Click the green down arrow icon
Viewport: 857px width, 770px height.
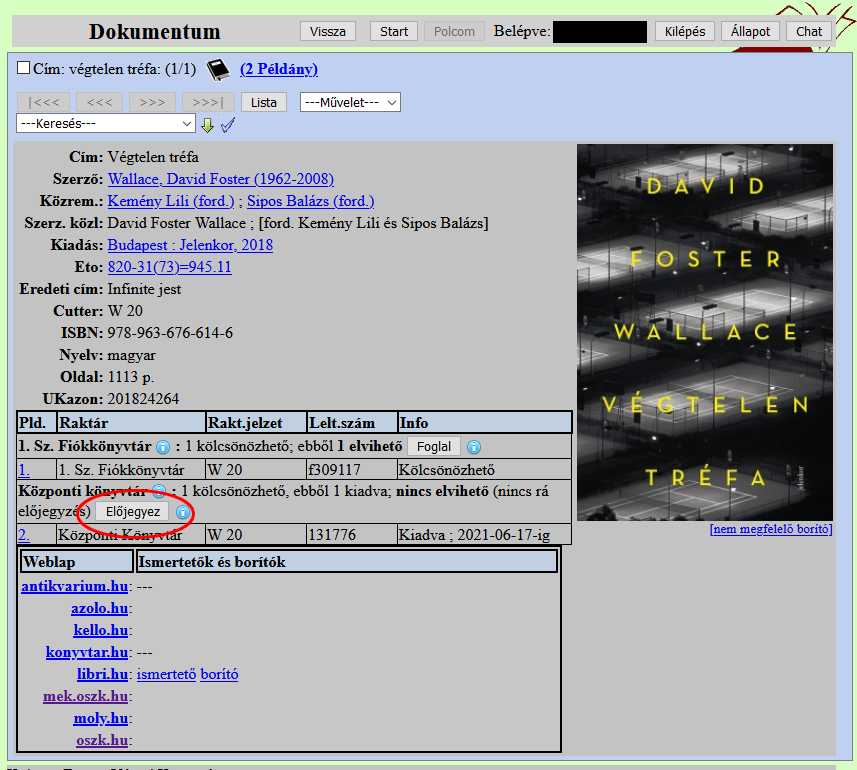(x=208, y=125)
